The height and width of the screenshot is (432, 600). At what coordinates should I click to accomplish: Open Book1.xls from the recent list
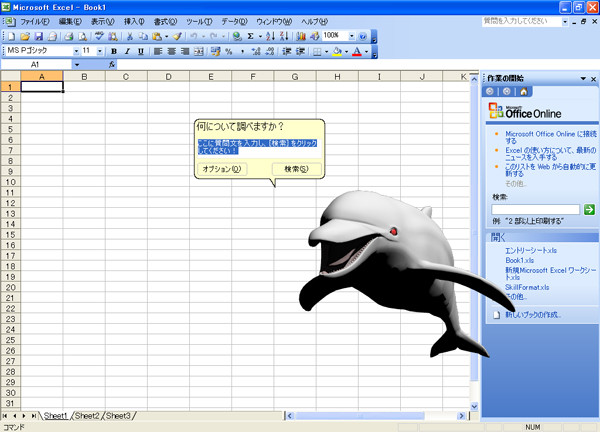[x=519, y=260]
